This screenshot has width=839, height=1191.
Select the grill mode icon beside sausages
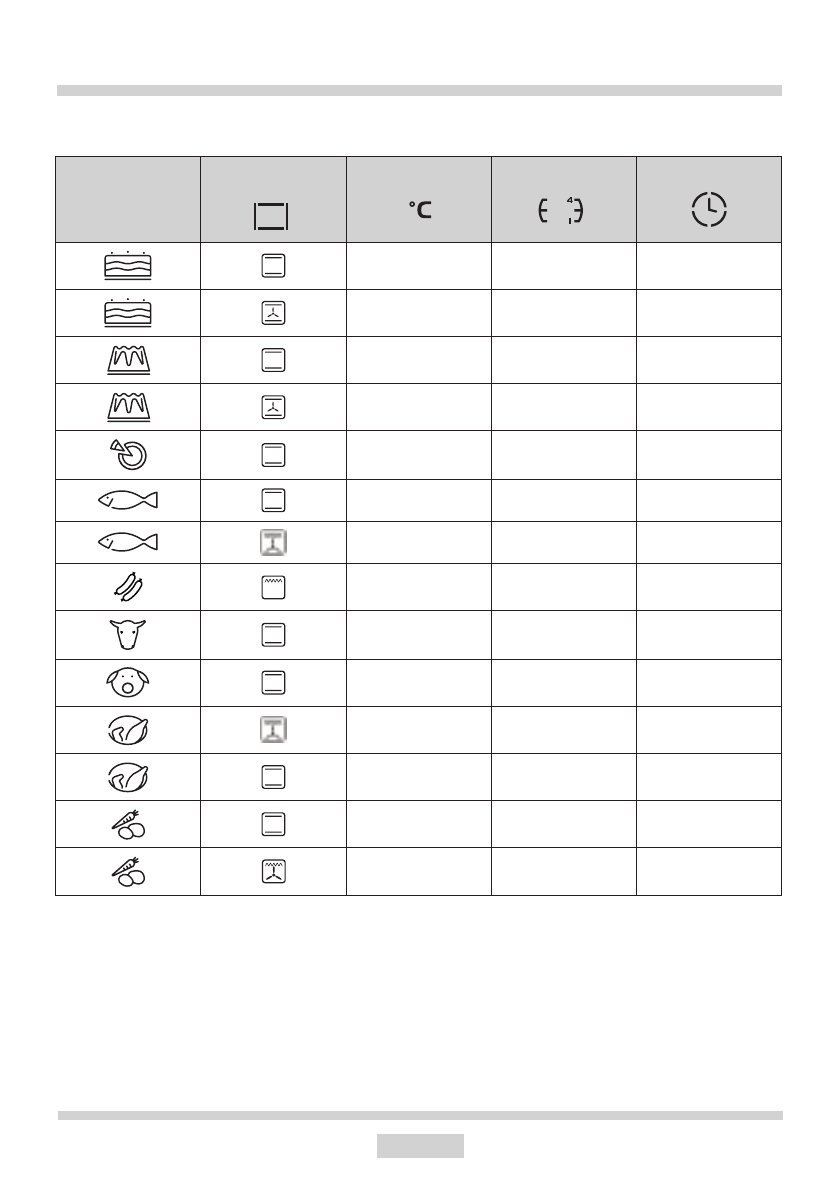(x=273, y=588)
